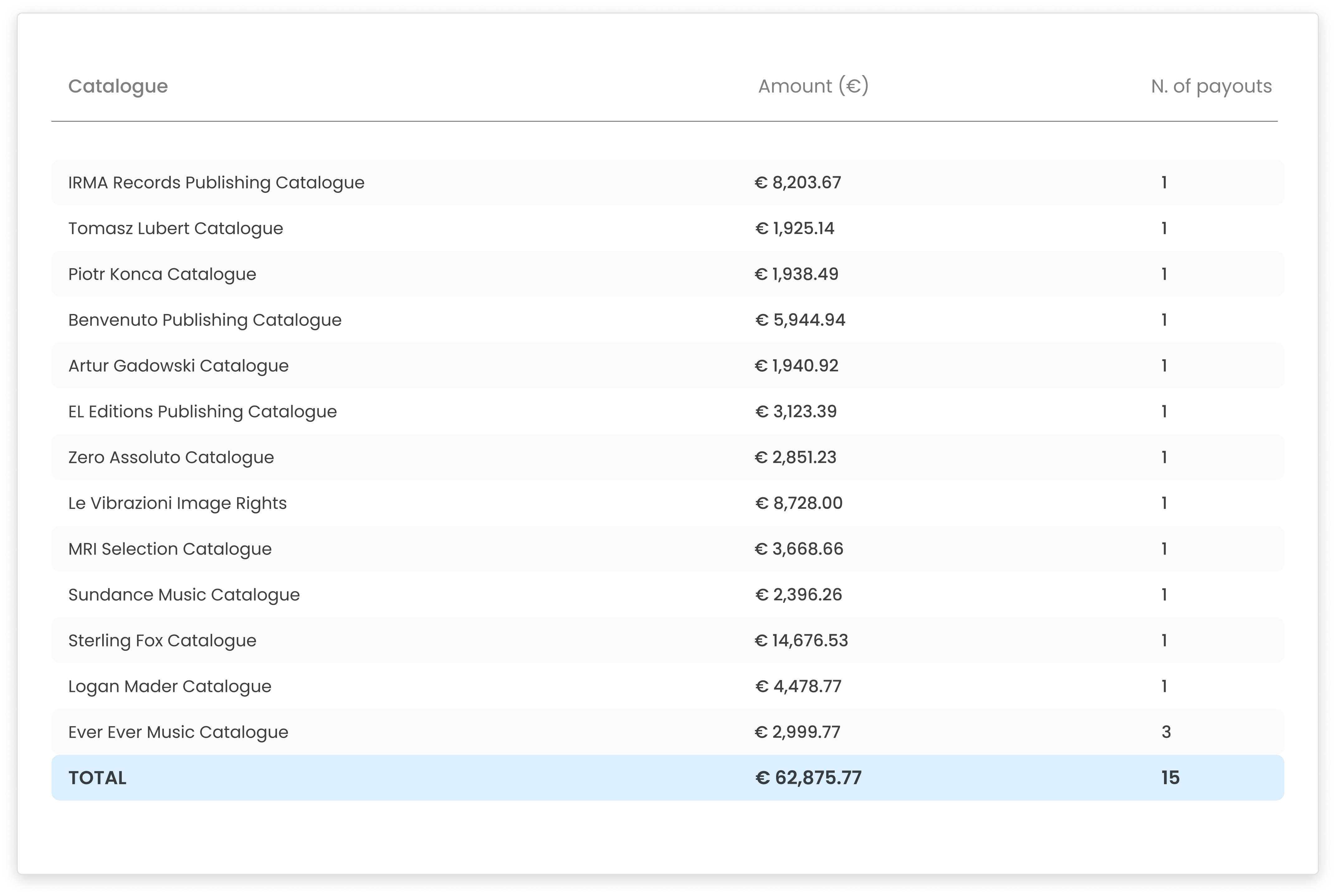
Task: Click the Amount (€) column header
Action: (813, 86)
